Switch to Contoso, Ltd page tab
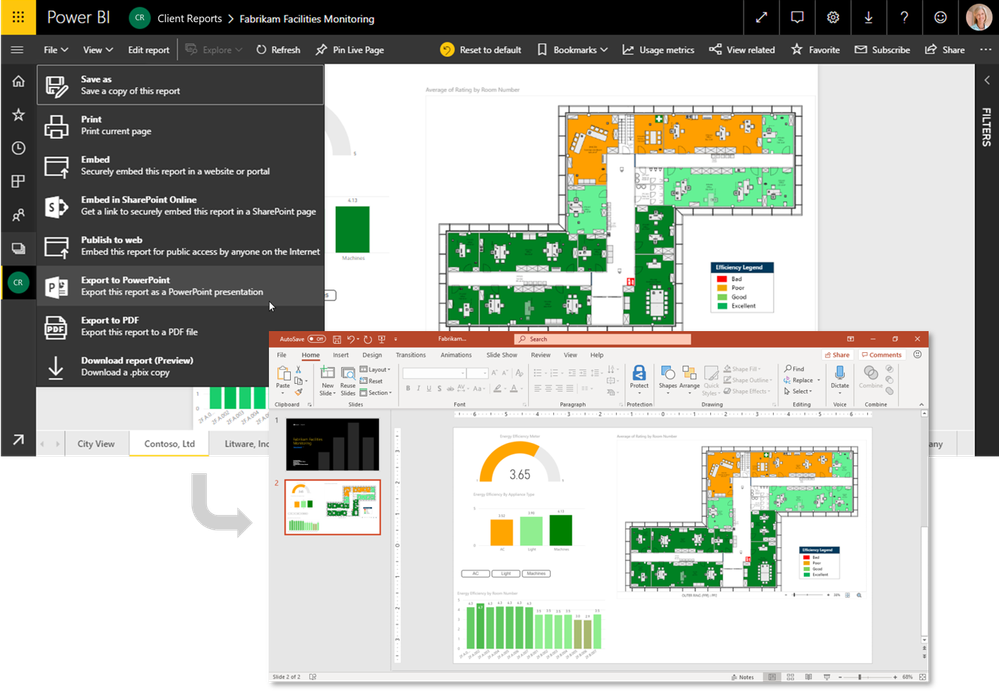Viewport: 999px width, 691px height. click(x=169, y=444)
